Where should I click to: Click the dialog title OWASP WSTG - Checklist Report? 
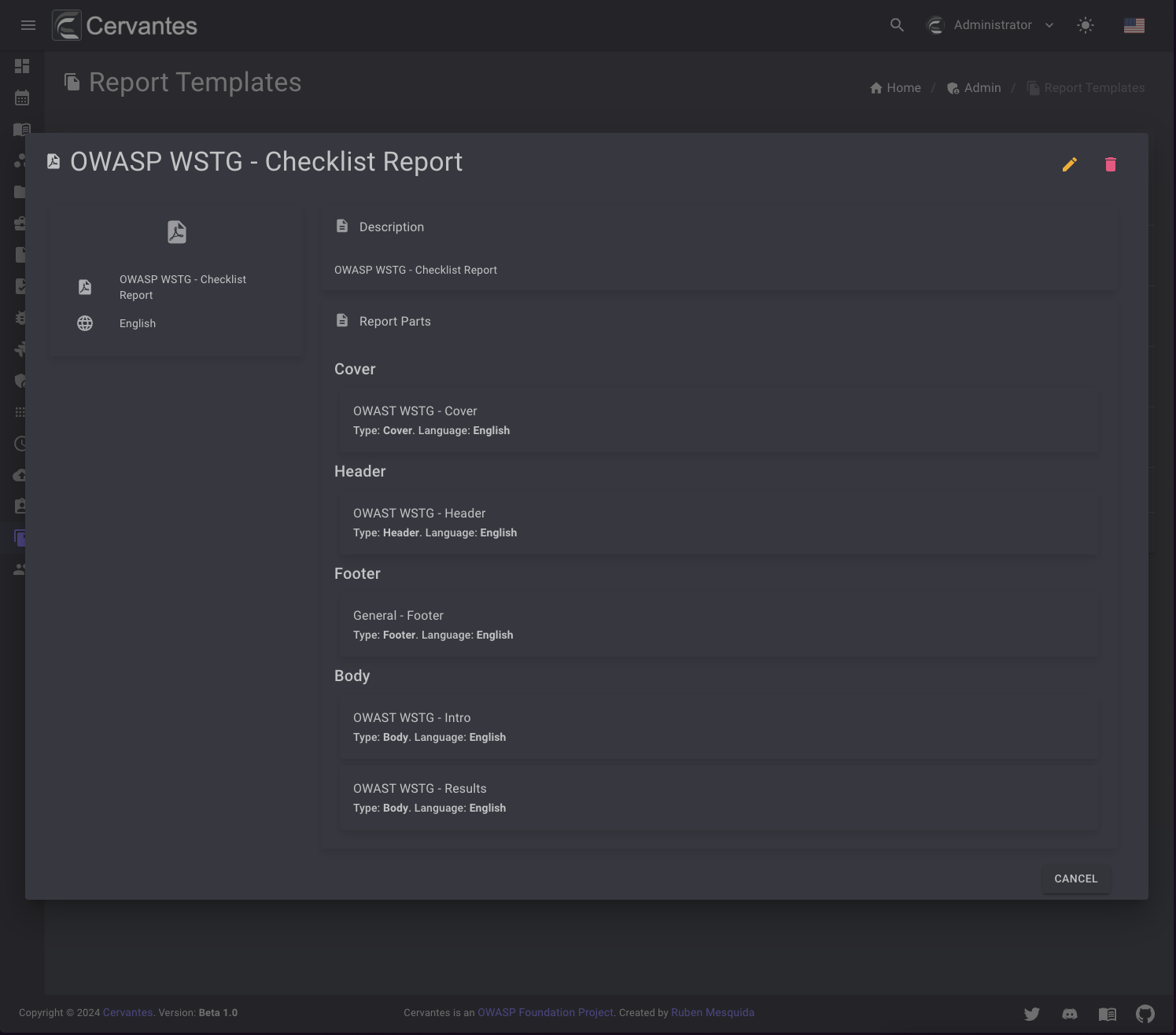click(267, 161)
